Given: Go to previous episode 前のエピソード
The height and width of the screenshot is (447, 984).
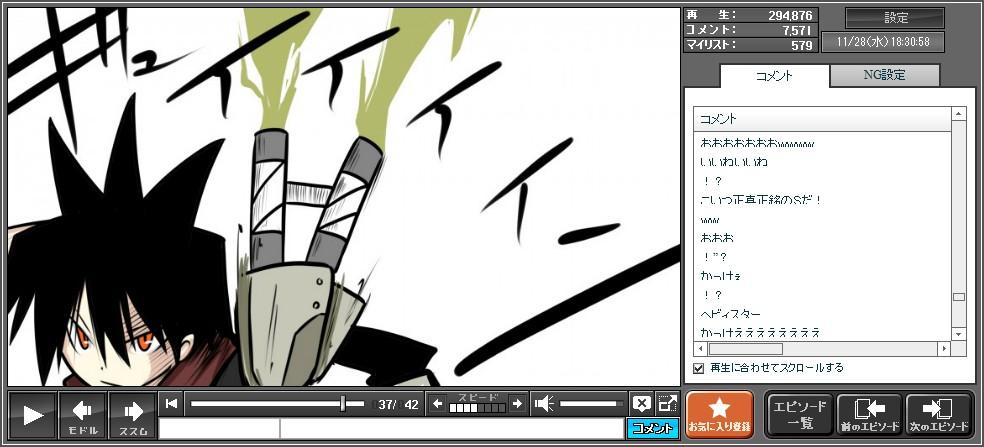Looking at the screenshot, I should tap(869, 415).
